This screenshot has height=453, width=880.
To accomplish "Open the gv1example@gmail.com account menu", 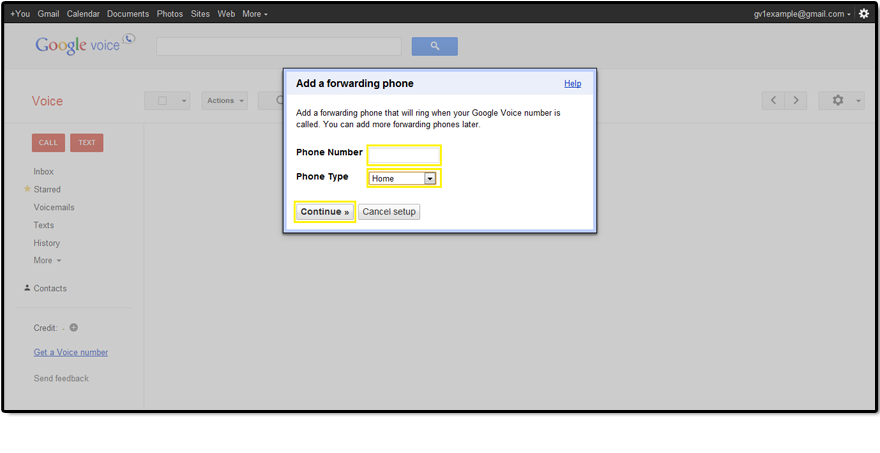I will [802, 14].
